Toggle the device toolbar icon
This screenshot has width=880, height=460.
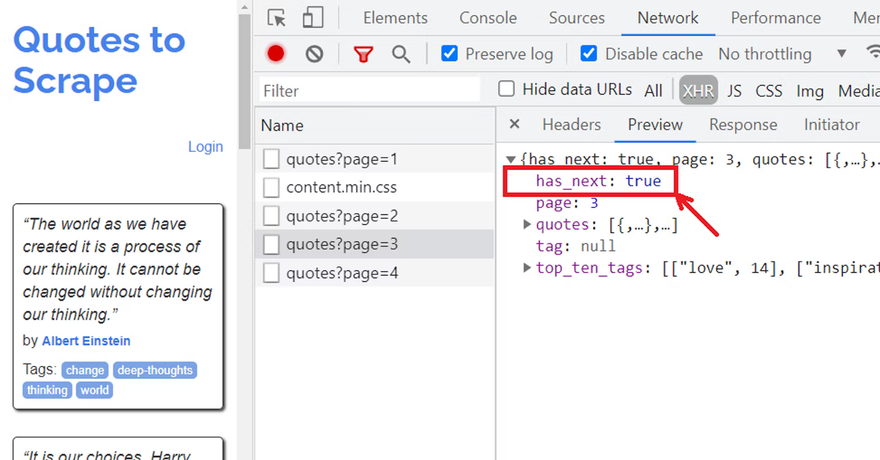[313, 18]
